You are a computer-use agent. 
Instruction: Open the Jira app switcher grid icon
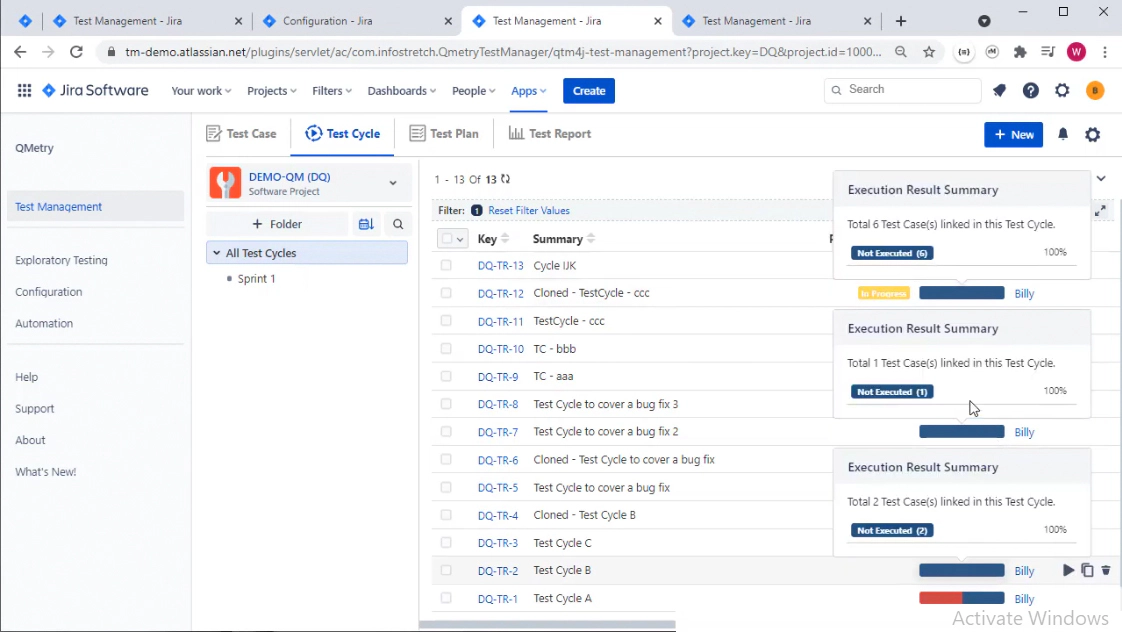pos(24,91)
